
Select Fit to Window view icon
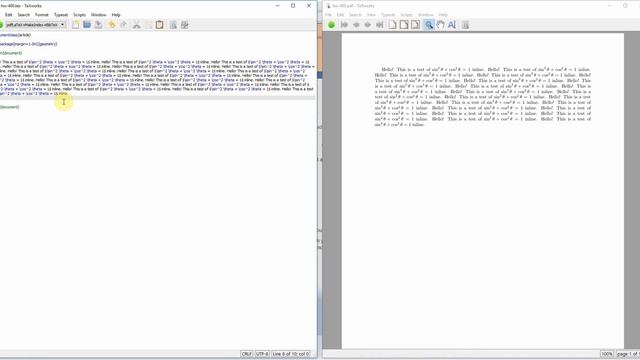coord(415,25)
